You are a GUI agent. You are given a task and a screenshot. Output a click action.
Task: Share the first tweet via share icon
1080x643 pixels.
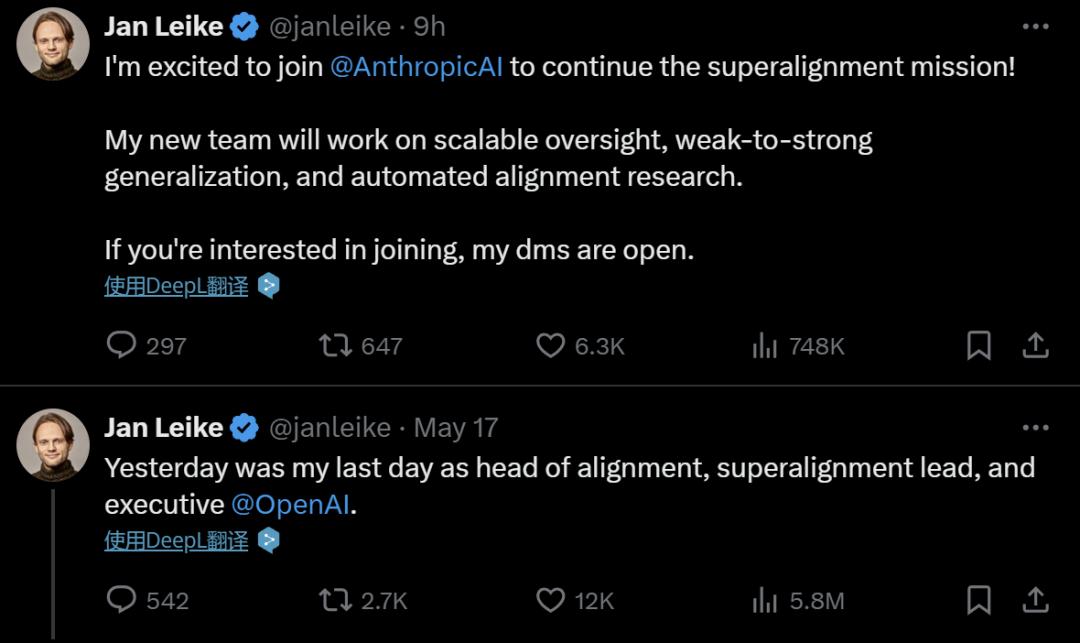[x=1036, y=346]
